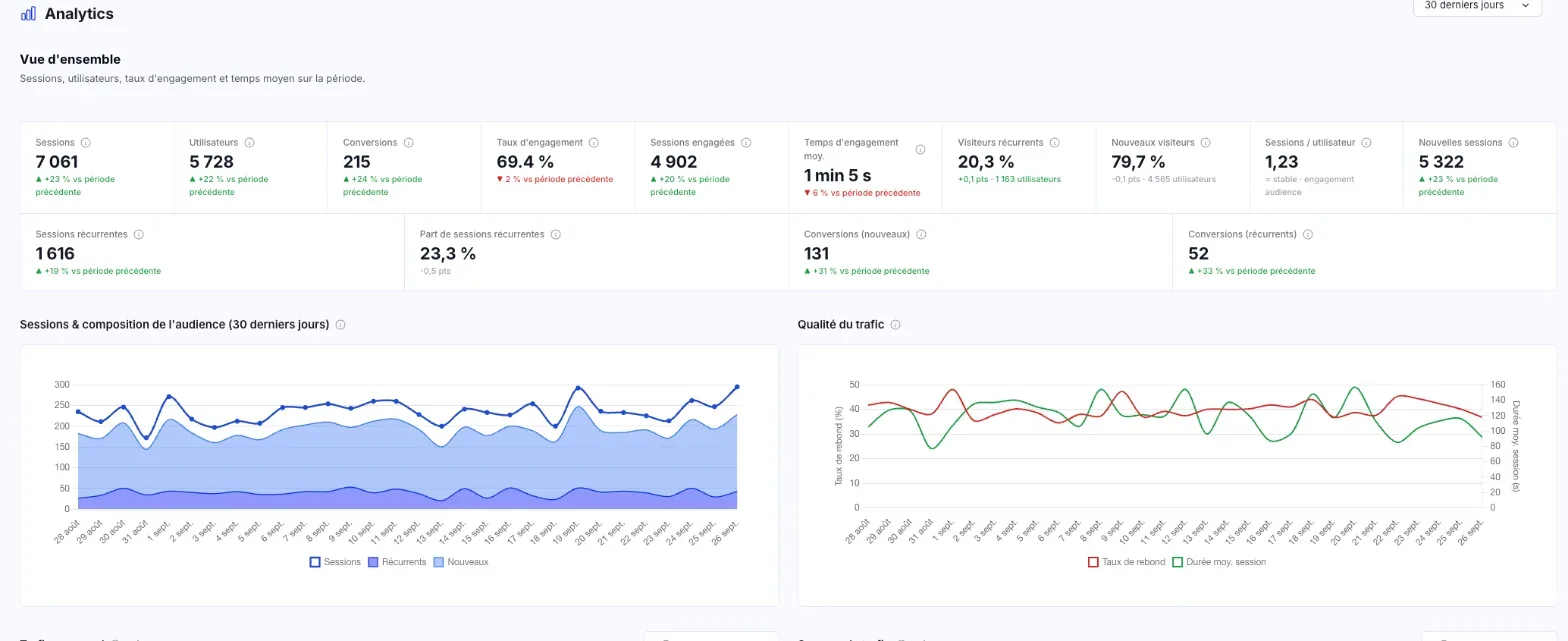Click the info icon next to Sessions engagées
Screen dimensions: 1568x641
coord(746,143)
